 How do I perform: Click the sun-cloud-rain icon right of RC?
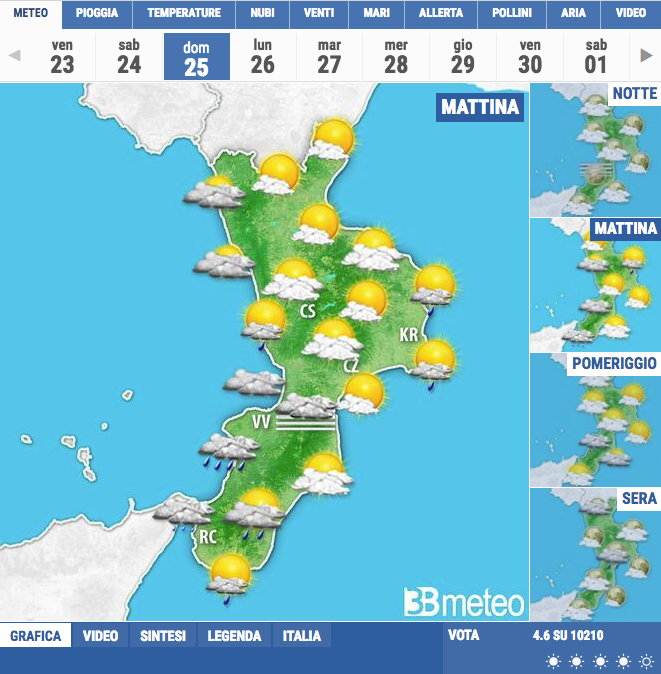(256, 513)
